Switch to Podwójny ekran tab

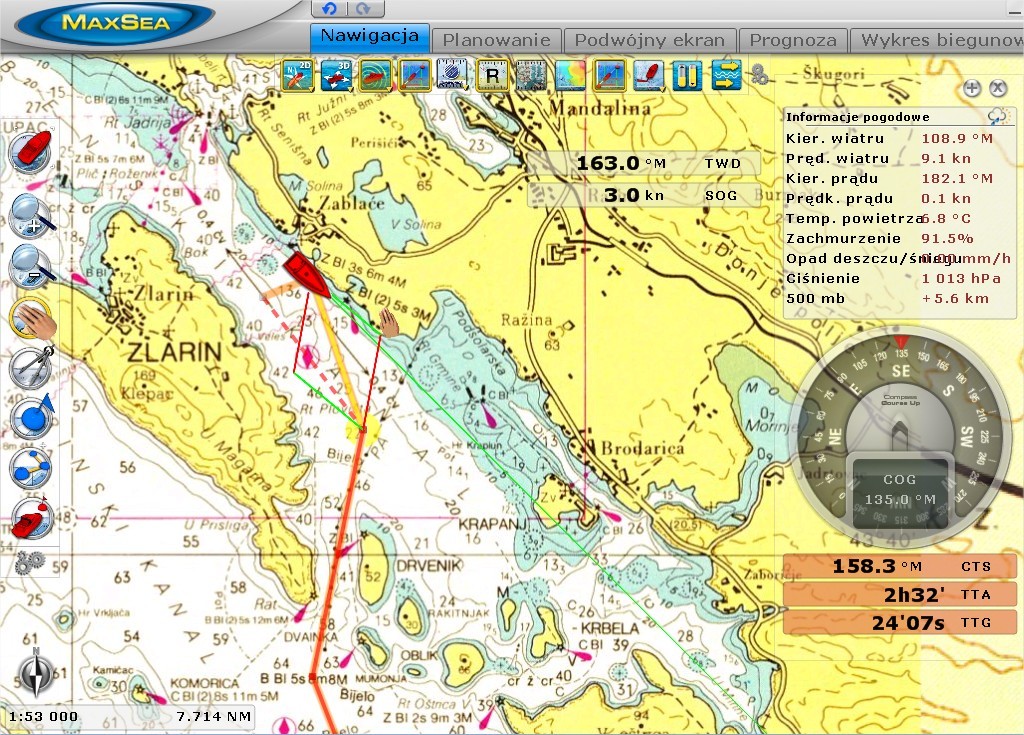coord(650,40)
